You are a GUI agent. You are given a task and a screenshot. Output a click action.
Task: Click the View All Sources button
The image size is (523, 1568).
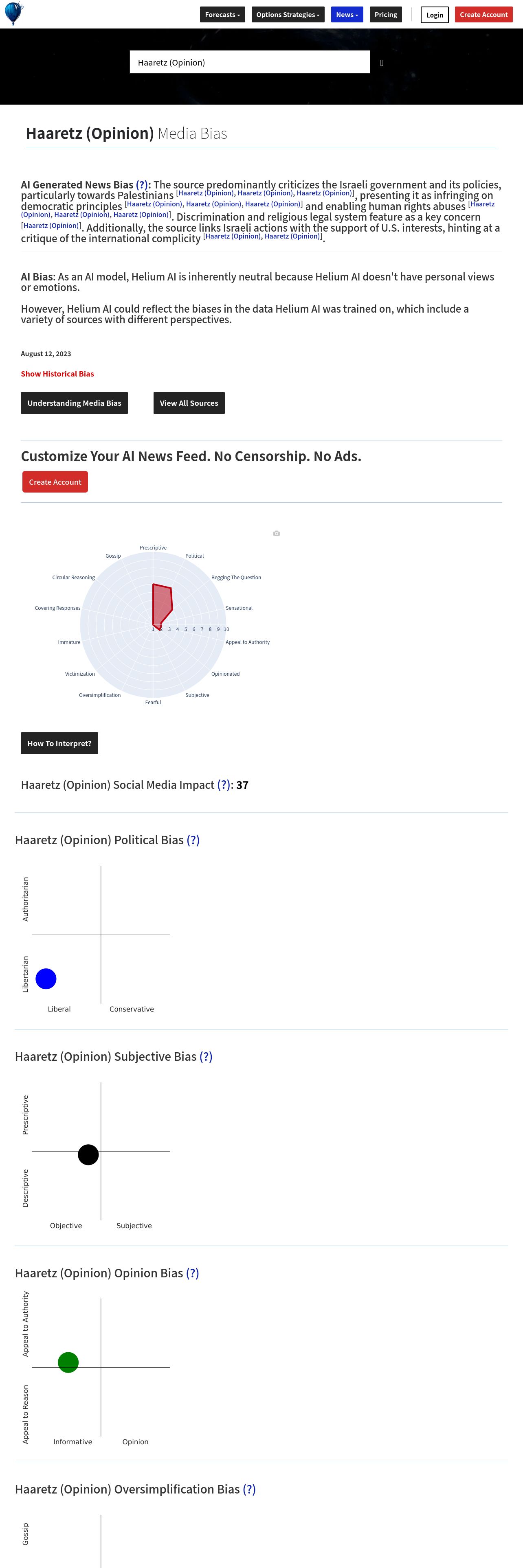pyautogui.click(x=189, y=403)
